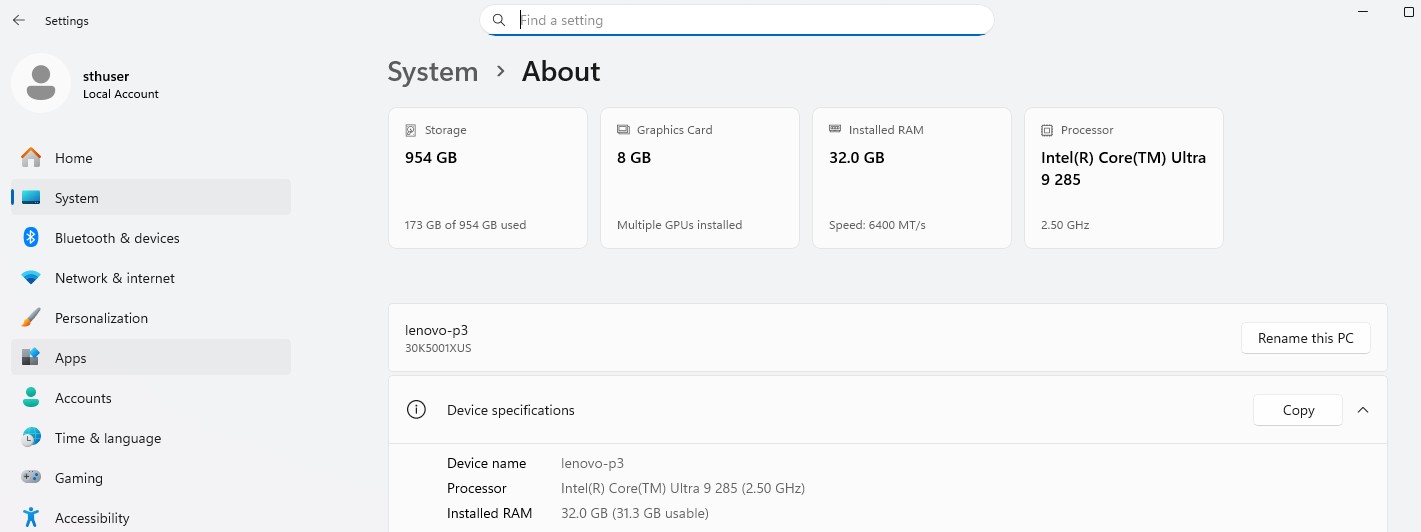Click the Gaming controller icon
The height and width of the screenshot is (532, 1421).
31,478
